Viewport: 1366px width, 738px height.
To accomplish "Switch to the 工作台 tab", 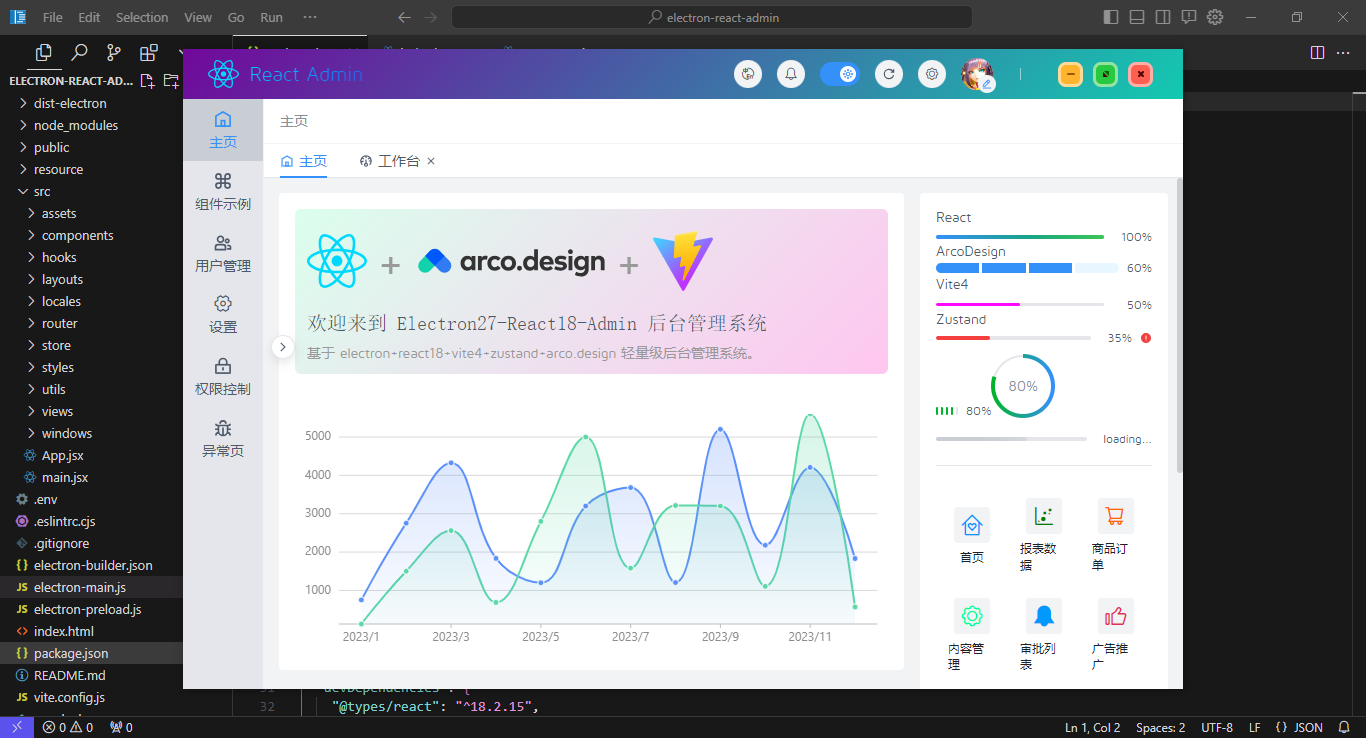I will click(389, 161).
